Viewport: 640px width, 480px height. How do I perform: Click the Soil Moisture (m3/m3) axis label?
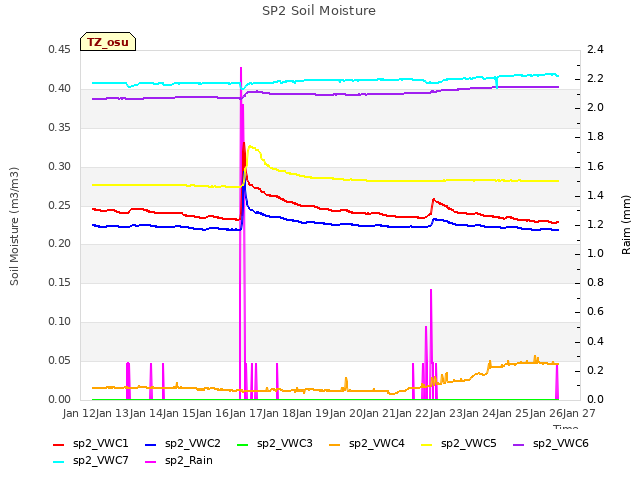point(14,226)
